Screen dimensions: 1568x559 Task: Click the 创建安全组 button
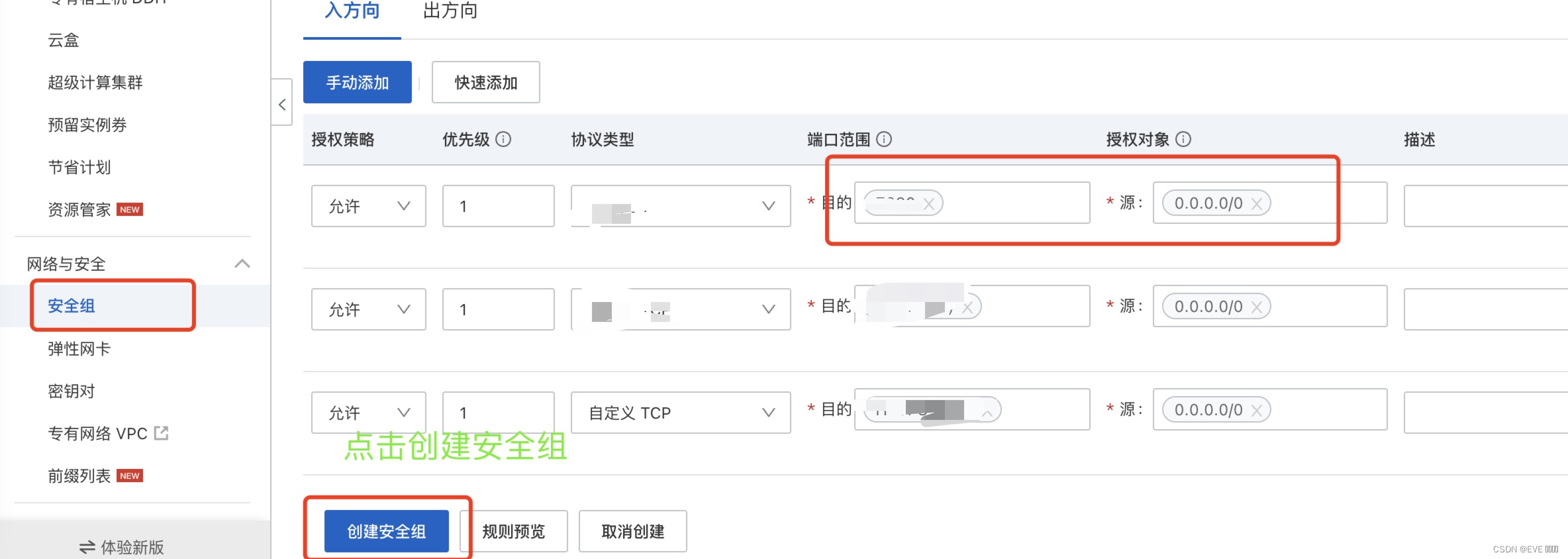386,531
